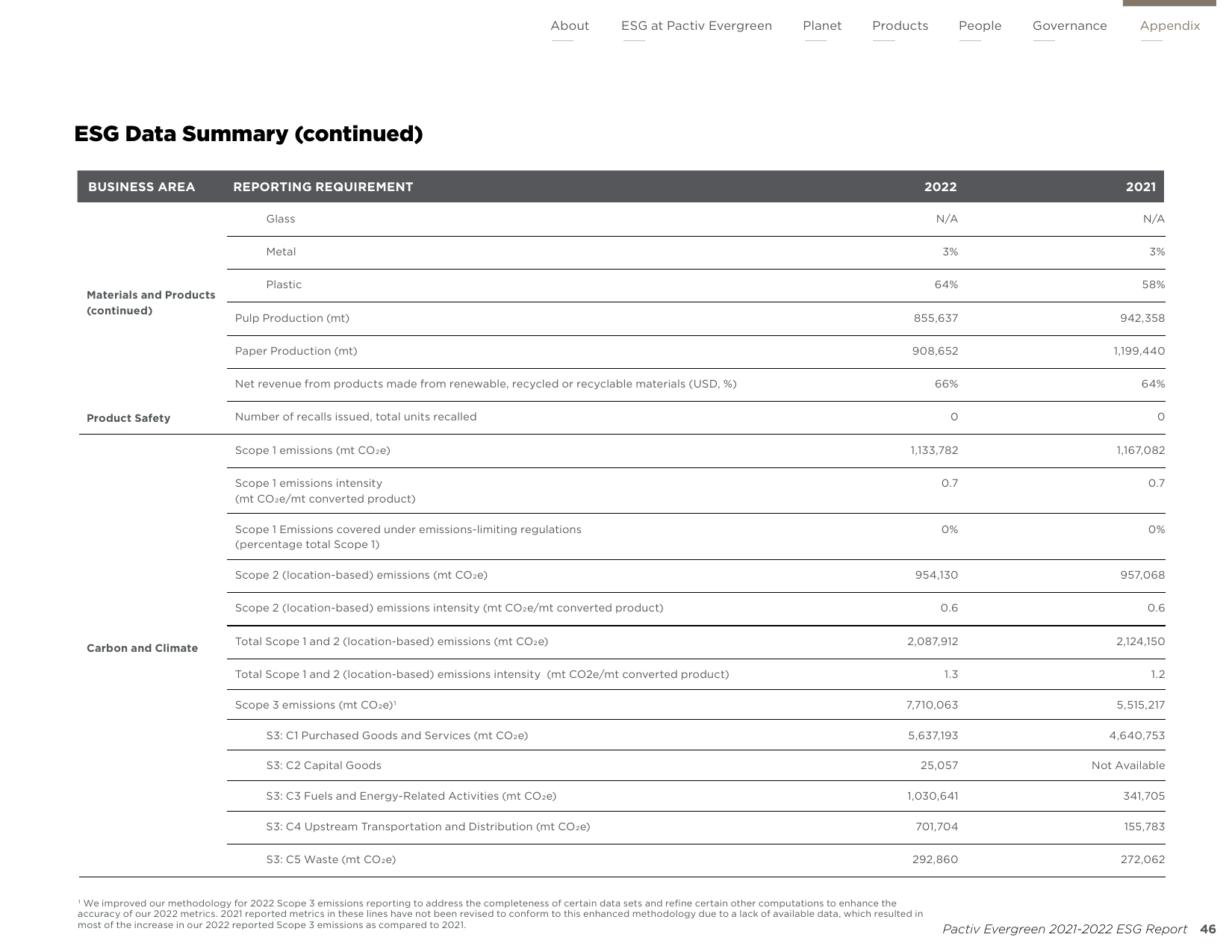Select the Scope 3 methodology footnote text
The height and width of the screenshot is (952, 1232).
(x=500, y=914)
